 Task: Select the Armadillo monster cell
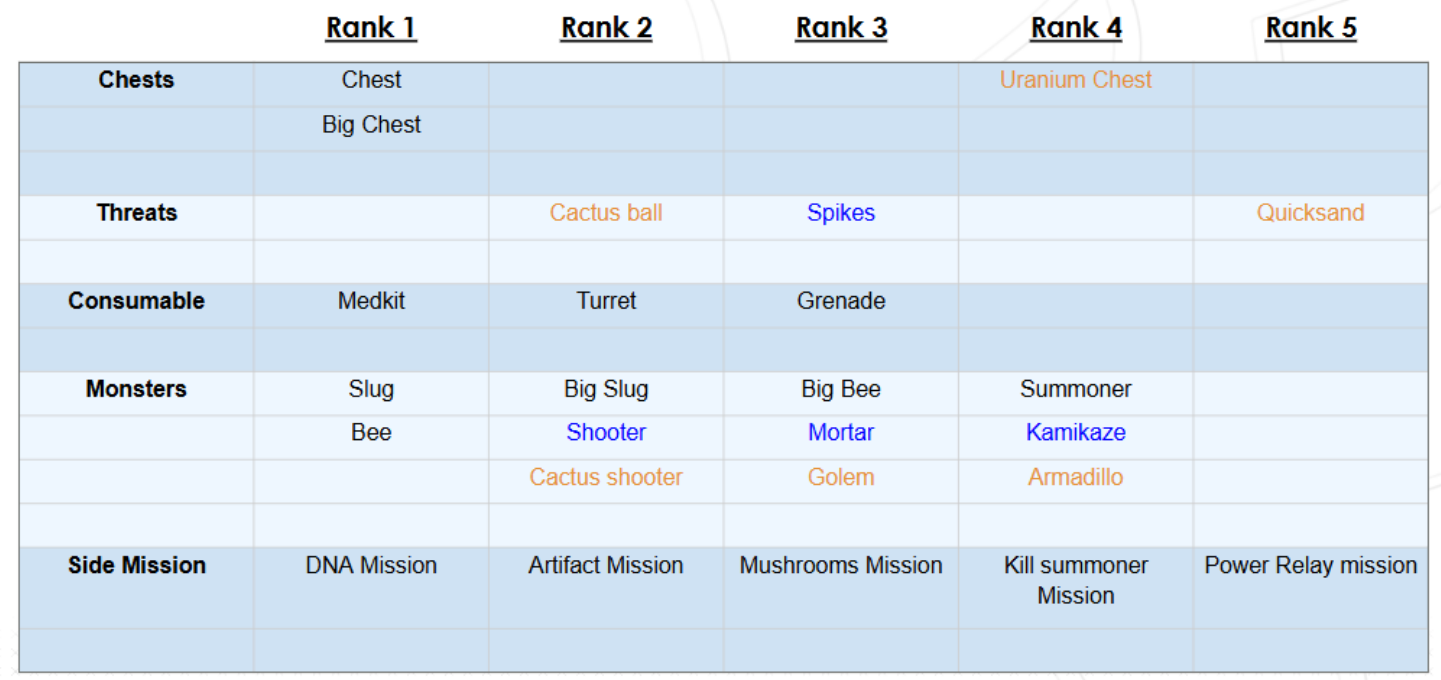[1076, 477]
